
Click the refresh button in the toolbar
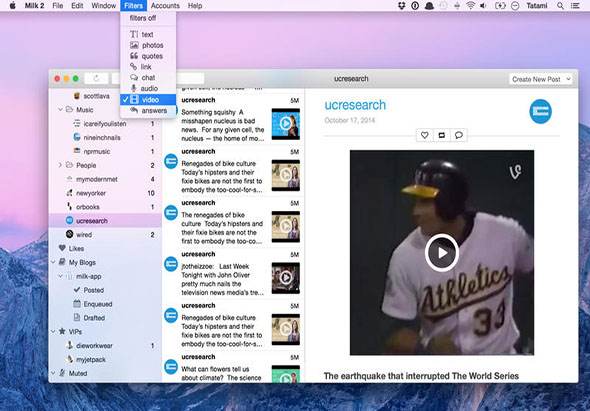[x=96, y=79]
